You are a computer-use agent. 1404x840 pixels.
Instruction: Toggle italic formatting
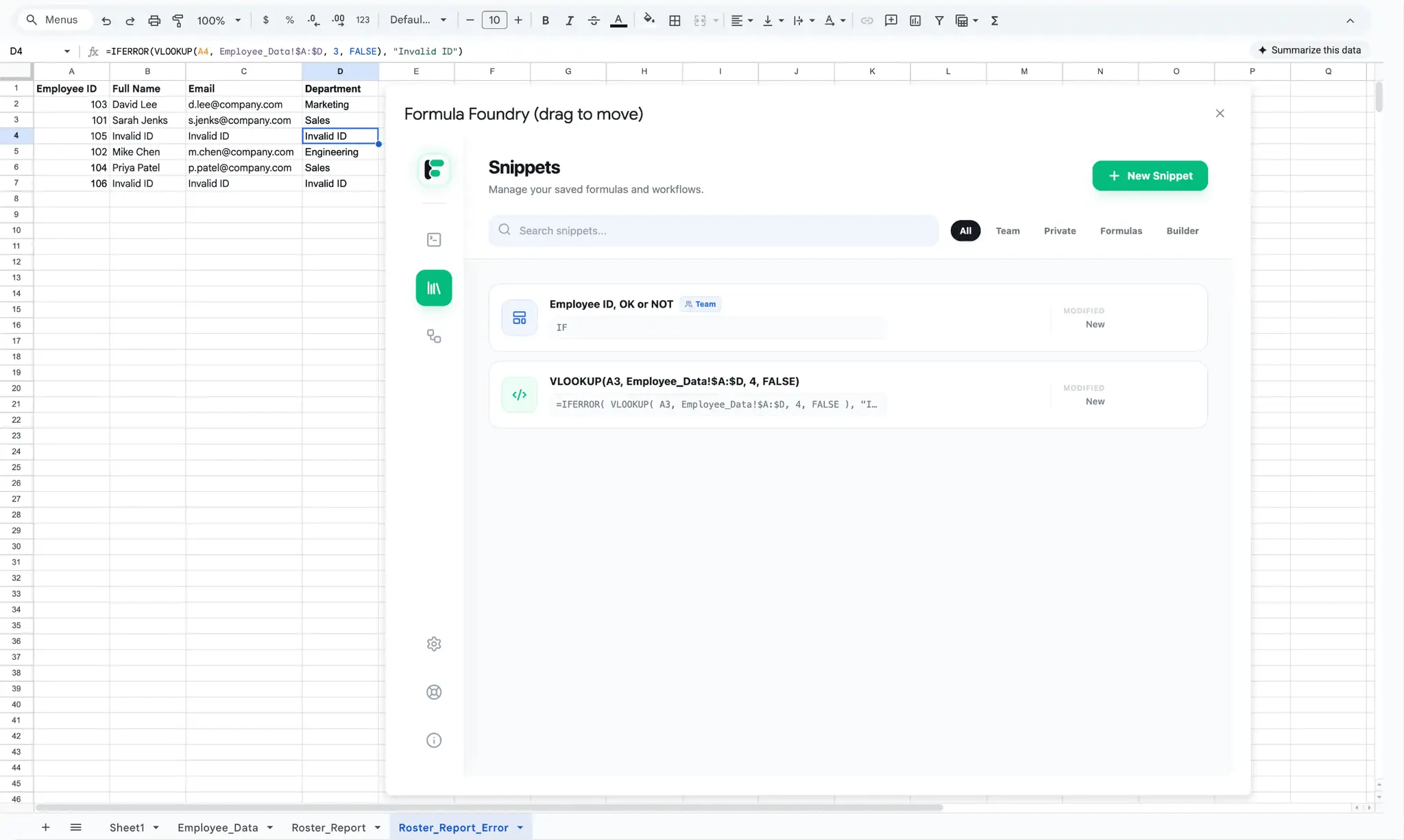point(569,21)
